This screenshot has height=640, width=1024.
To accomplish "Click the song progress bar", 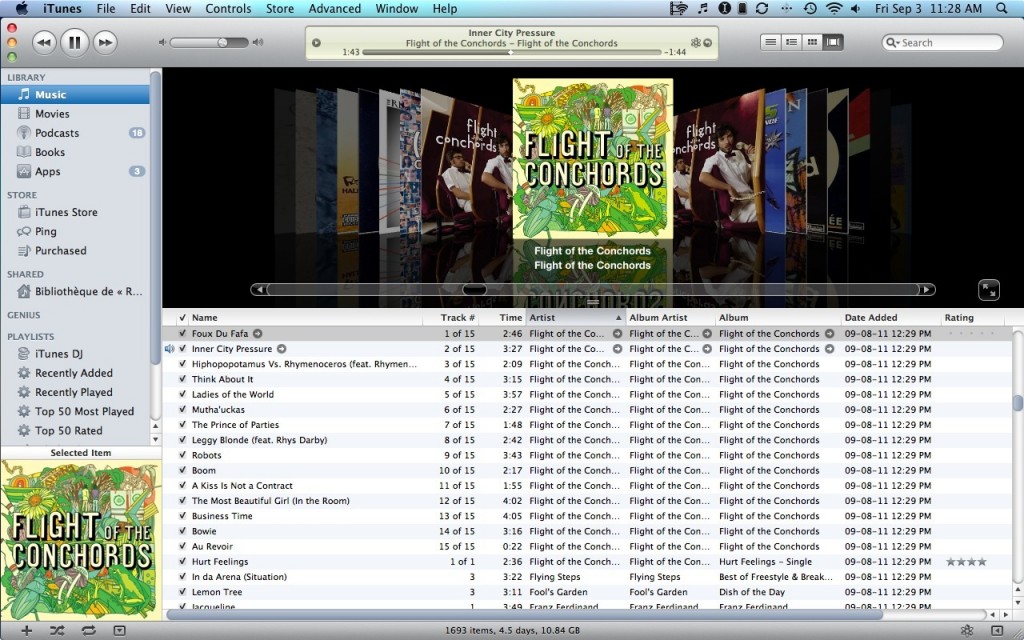I will point(511,52).
